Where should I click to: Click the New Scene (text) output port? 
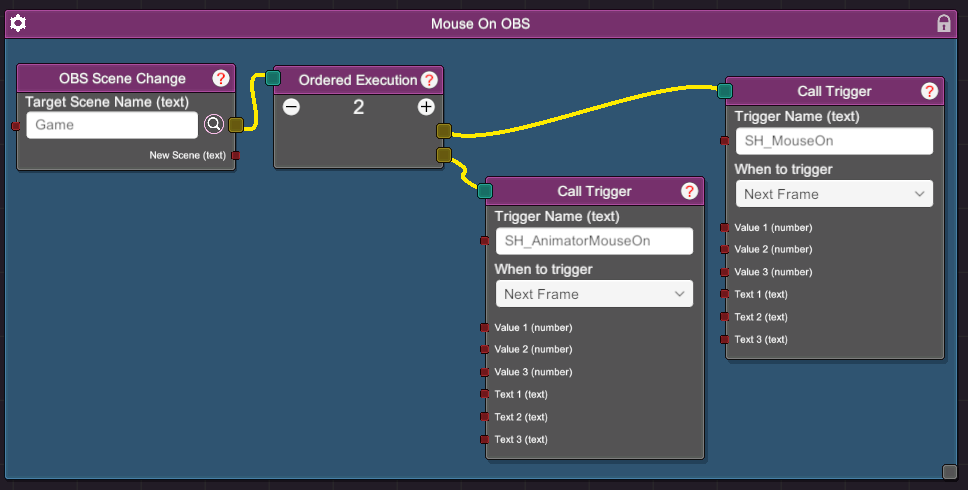[x=235, y=156]
